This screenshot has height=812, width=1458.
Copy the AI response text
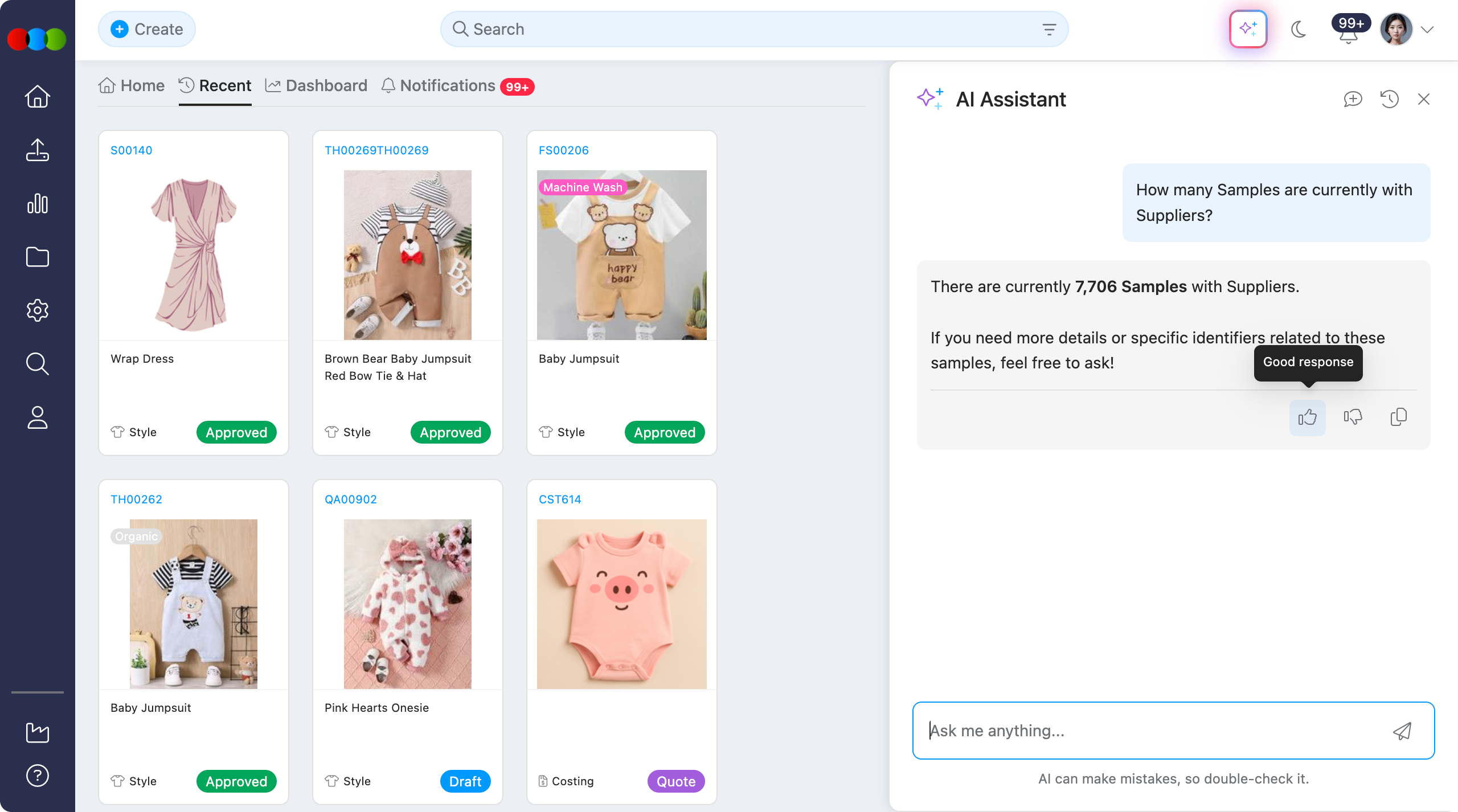(x=1398, y=417)
